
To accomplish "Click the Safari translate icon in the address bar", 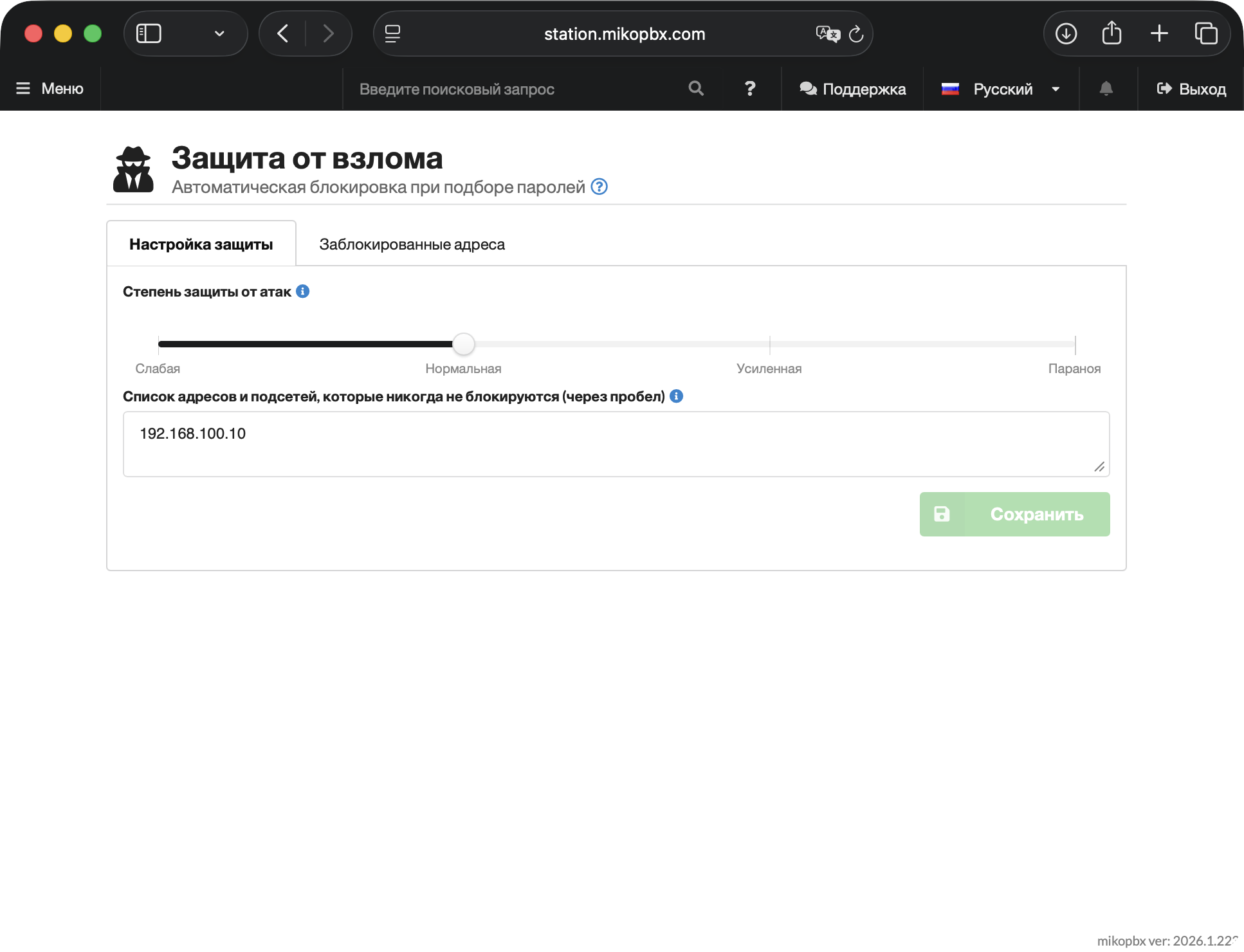I will pyautogui.click(x=827, y=33).
